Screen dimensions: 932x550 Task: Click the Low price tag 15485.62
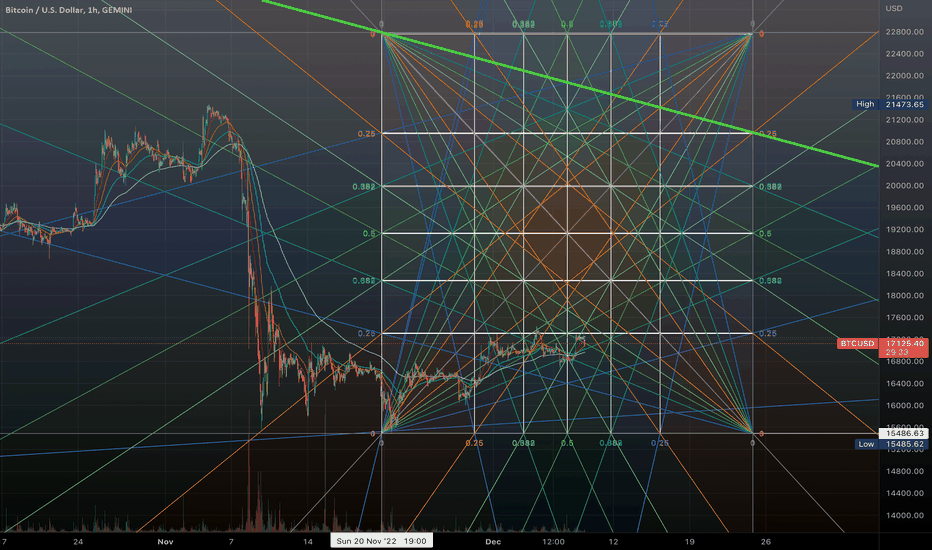click(890, 444)
